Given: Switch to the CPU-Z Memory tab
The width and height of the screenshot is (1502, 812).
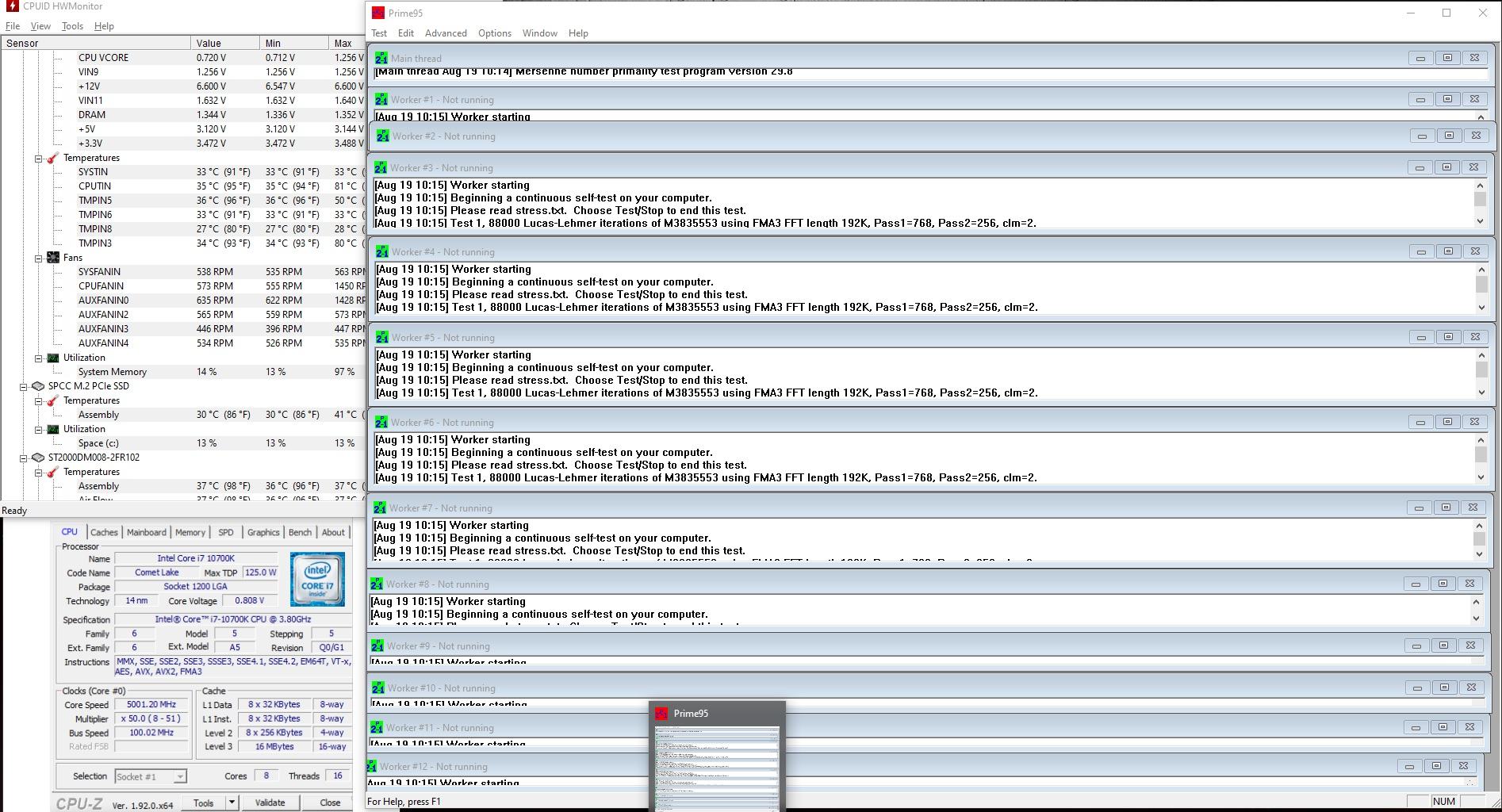Looking at the screenshot, I should click(190, 532).
